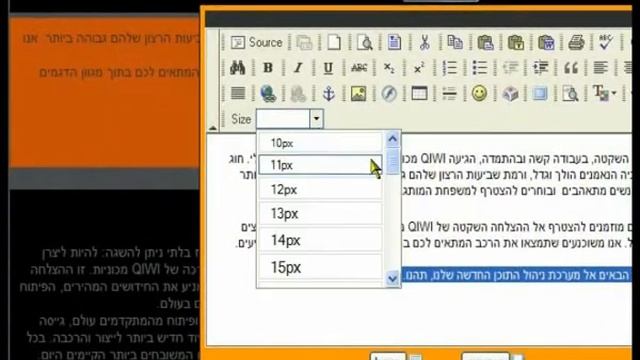Click the Decrease Indent icon
640x360 pixels.
click(x=510, y=68)
